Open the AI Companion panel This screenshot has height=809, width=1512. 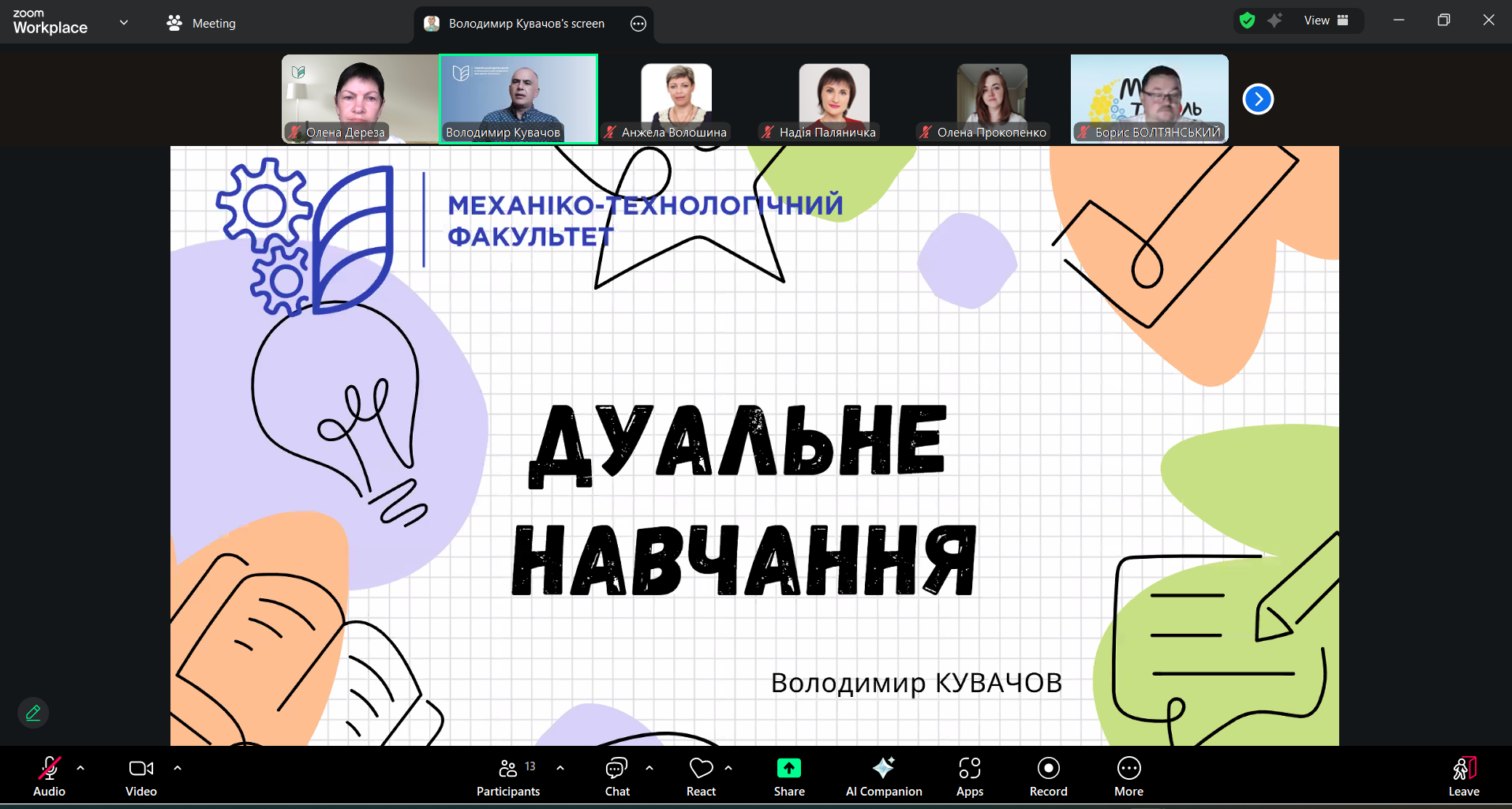pyautogui.click(x=883, y=777)
